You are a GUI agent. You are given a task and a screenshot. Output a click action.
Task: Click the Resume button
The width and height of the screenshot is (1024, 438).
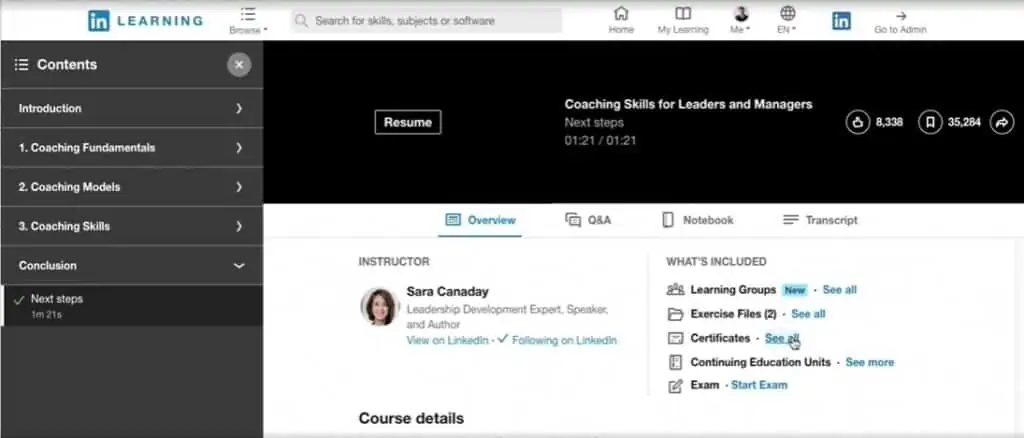tap(408, 122)
